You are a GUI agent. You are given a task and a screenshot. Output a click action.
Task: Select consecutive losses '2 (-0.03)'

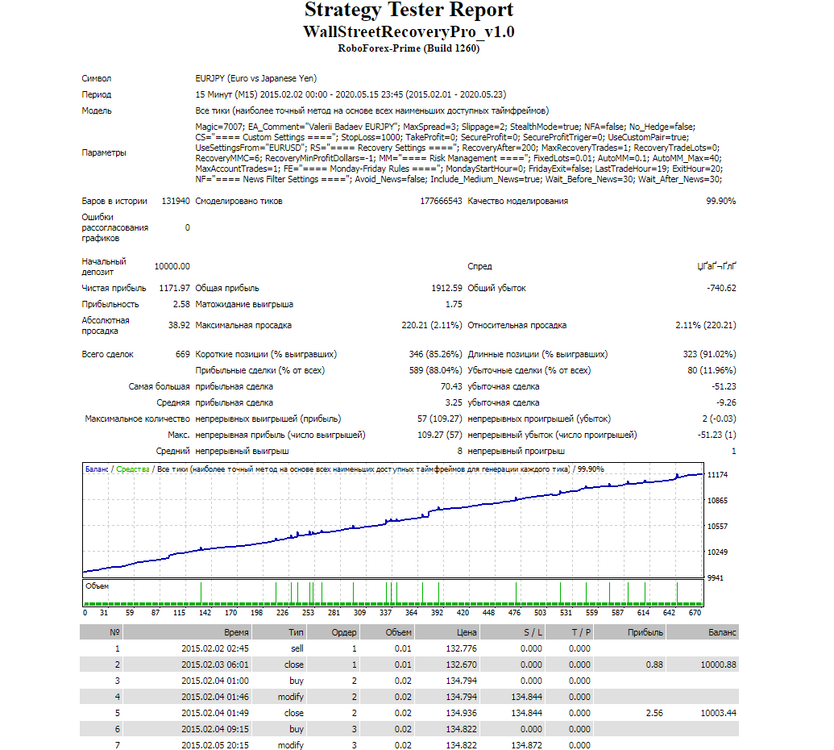click(x=719, y=419)
